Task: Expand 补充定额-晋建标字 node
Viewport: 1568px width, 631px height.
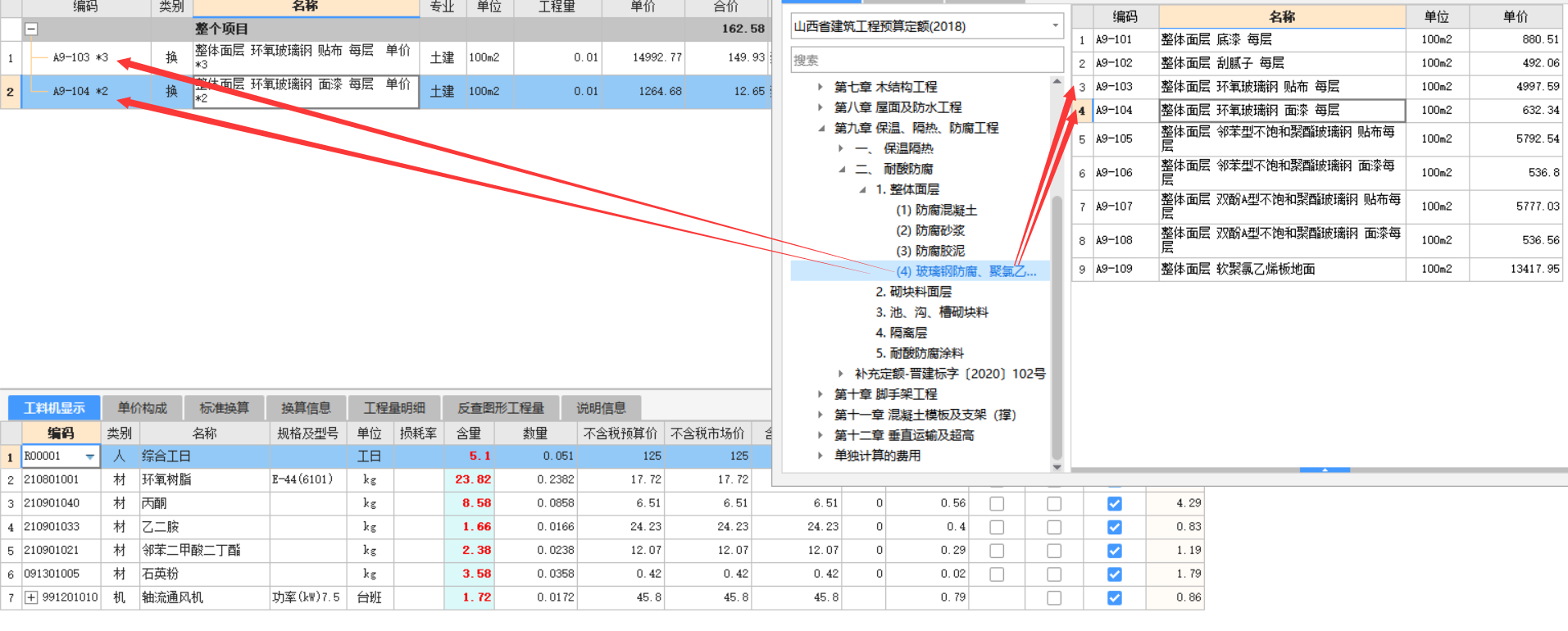Action: click(x=840, y=374)
